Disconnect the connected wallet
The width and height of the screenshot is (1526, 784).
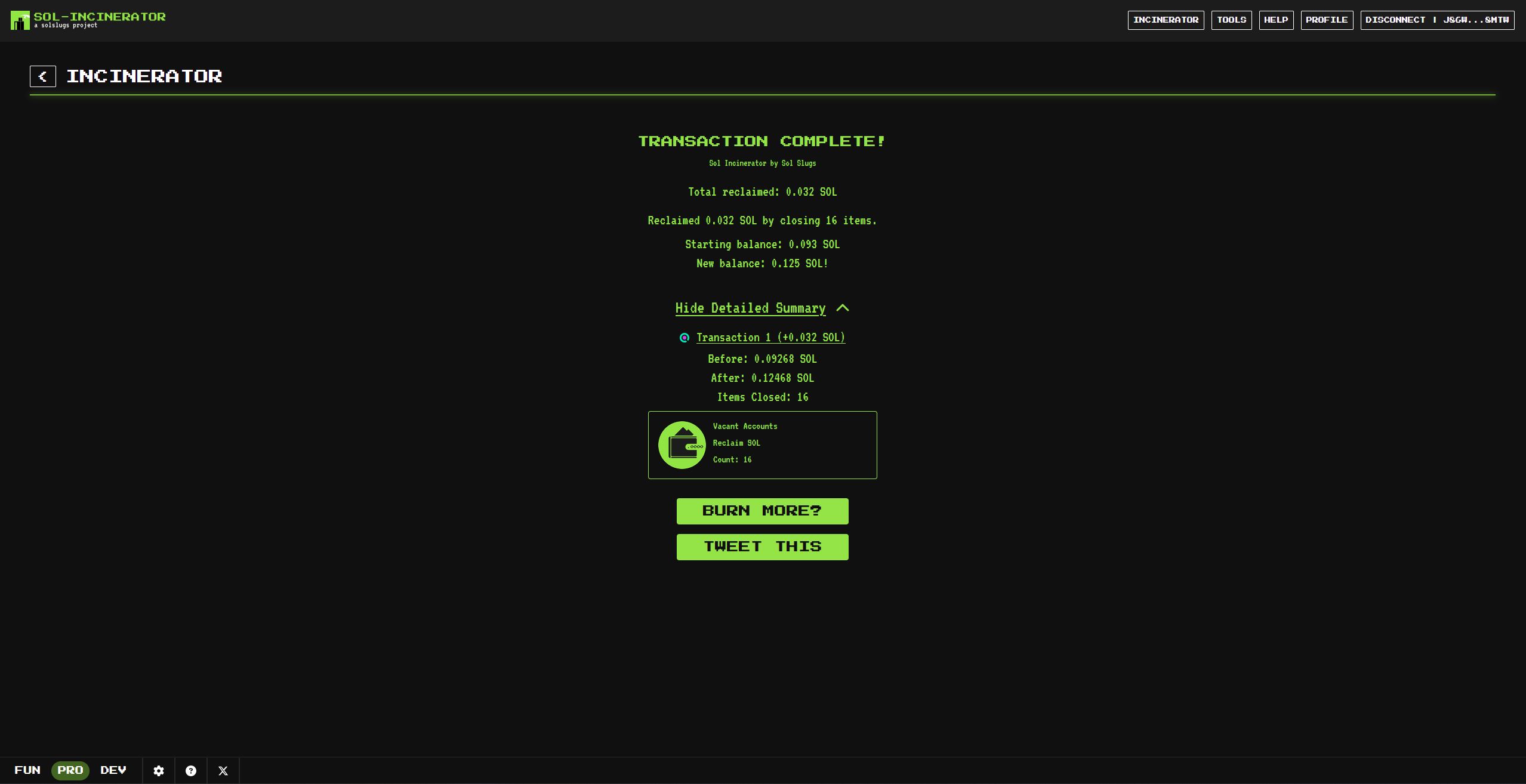pos(1436,20)
